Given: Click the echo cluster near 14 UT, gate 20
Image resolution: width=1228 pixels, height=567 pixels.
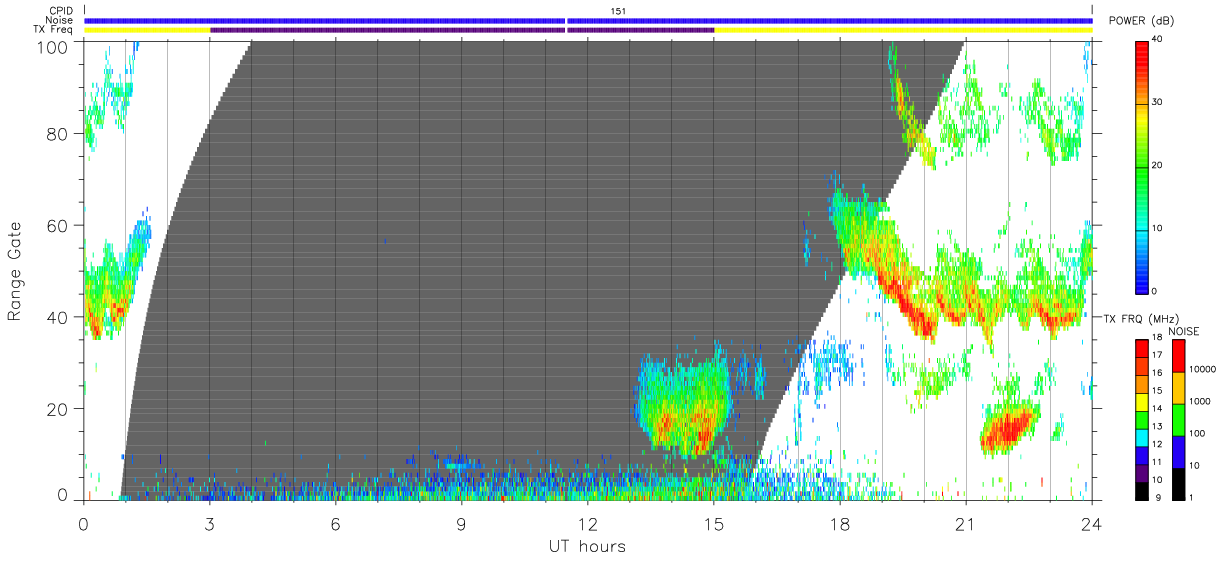Looking at the screenshot, I should coord(685,403).
